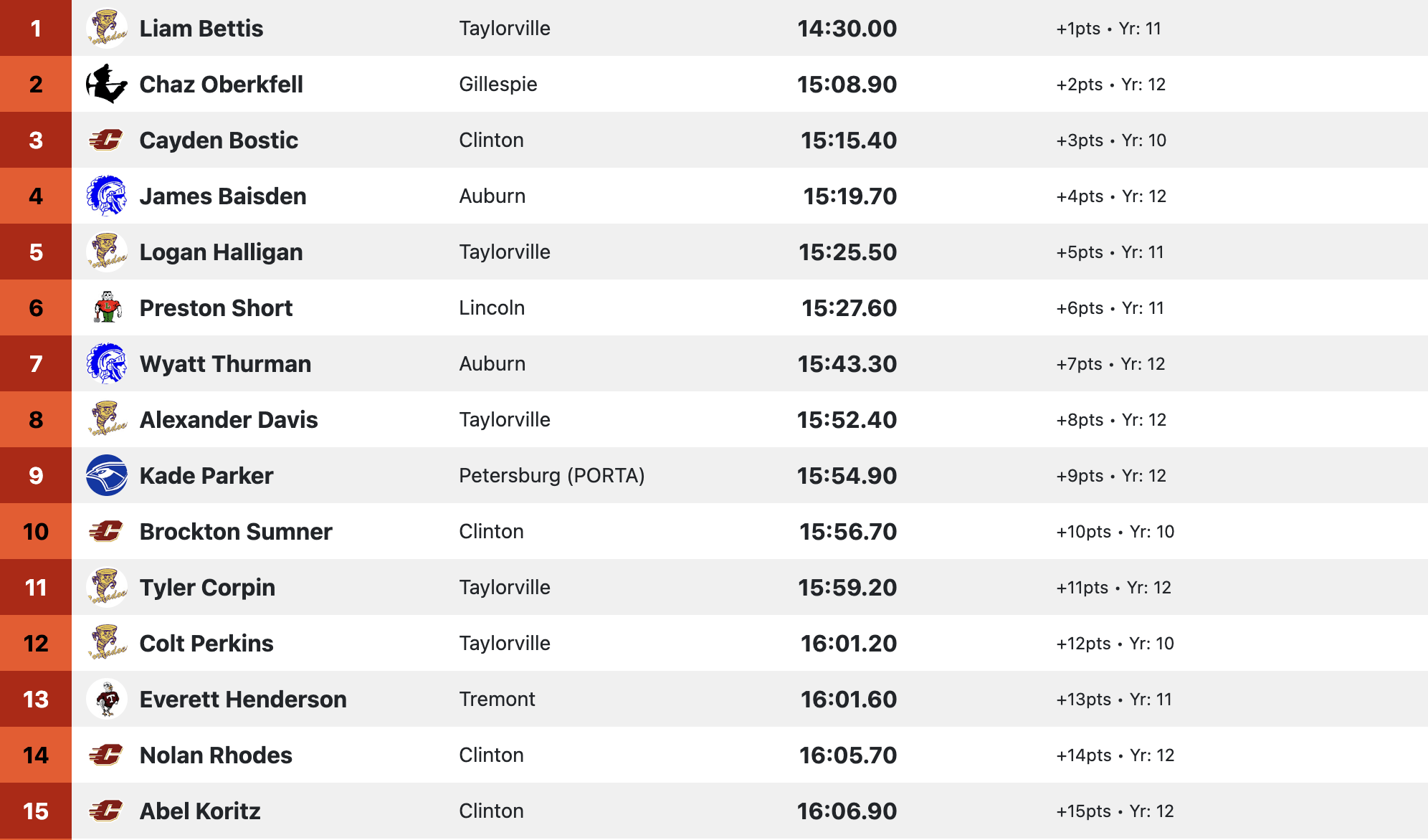This screenshot has width=1428, height=840.
Task: Click the Gillespie school name
Action: pyautogui.click(x=498, y=84)
